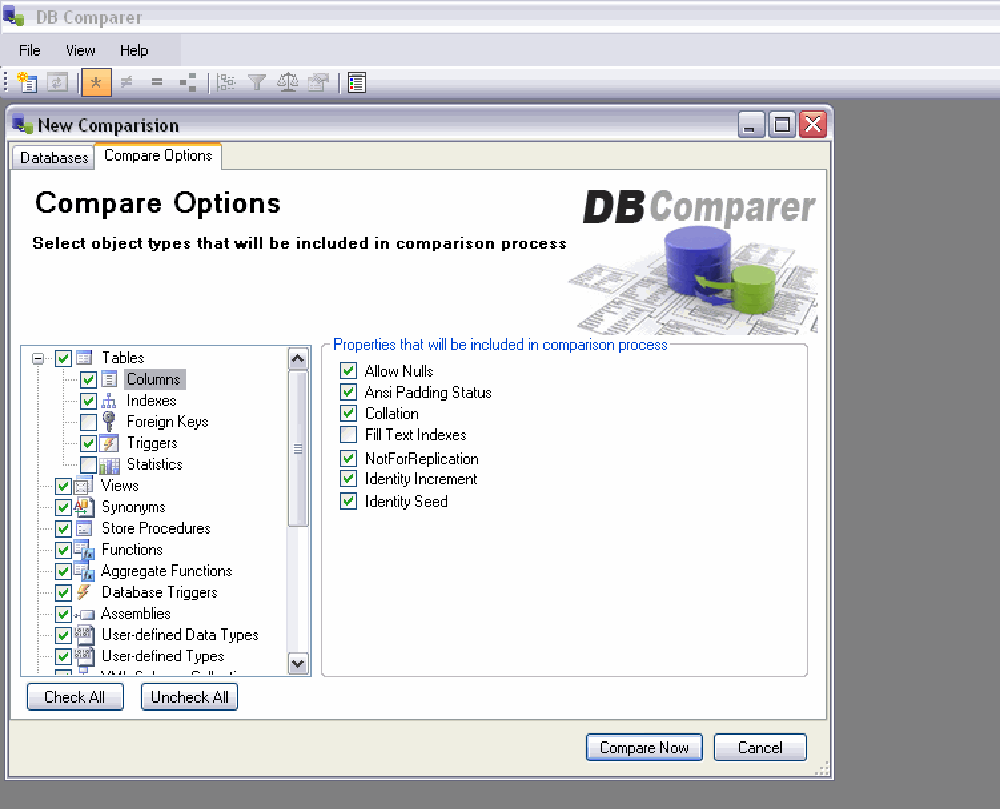Viewport: 1000px width, 809px height.
Task: Uncheck the NotForReplication property
Action: pos(348,458)
